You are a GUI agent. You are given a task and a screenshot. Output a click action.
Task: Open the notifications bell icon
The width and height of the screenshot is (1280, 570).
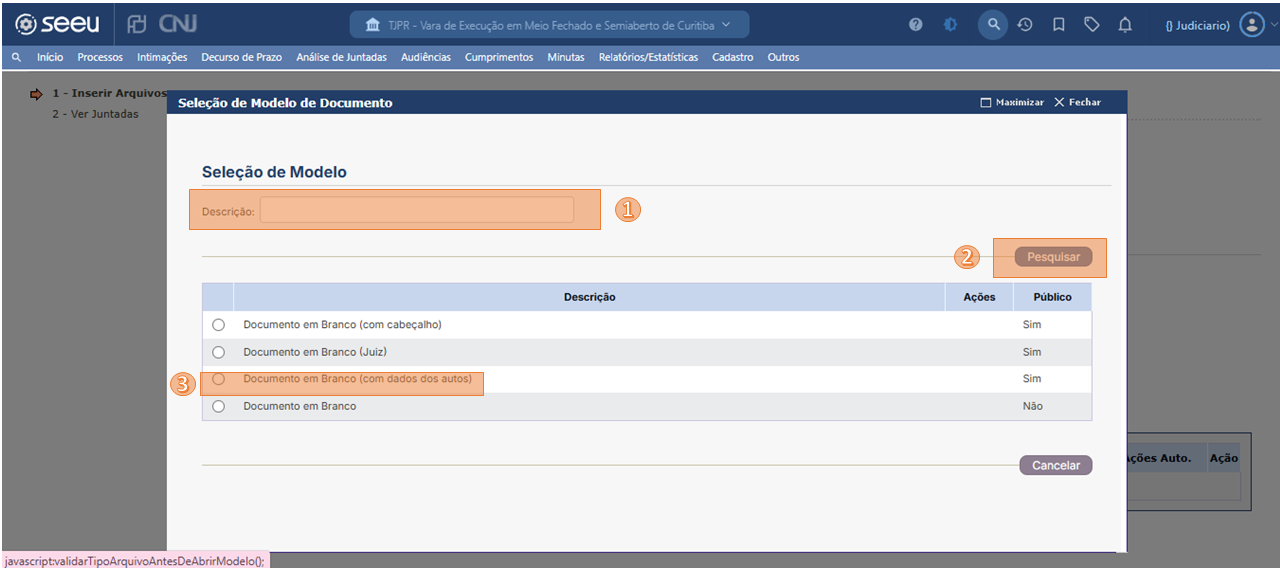click(x=1125, y=25)
